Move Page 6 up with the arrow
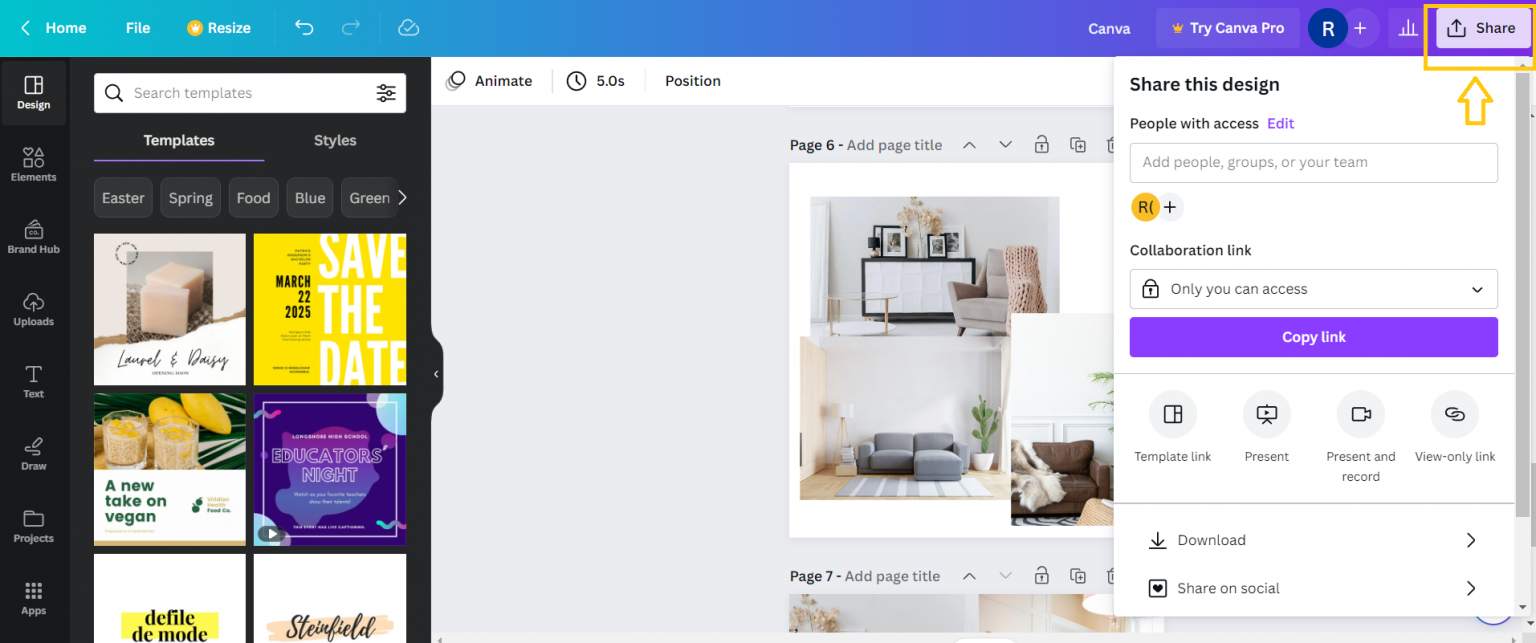The width and height of the screenshot is (1536, 643). (969, 145)
